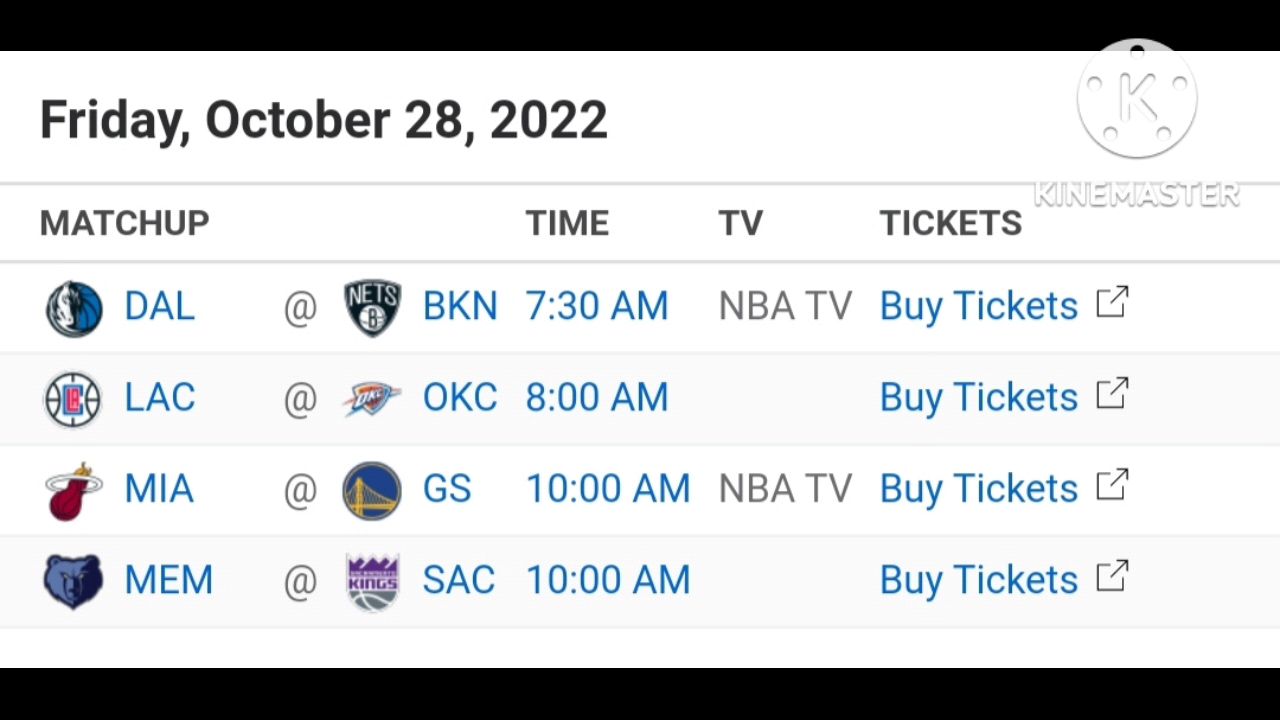Select the SAC team link

pos(459,580)
